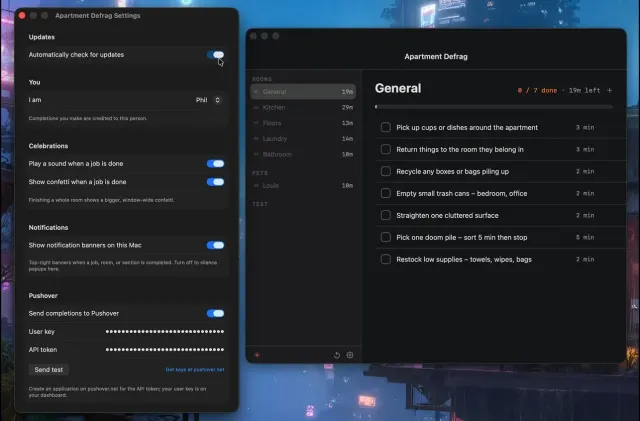
Task: Turn off Send completions to Pushover
Action: click(x=215, y=313)
